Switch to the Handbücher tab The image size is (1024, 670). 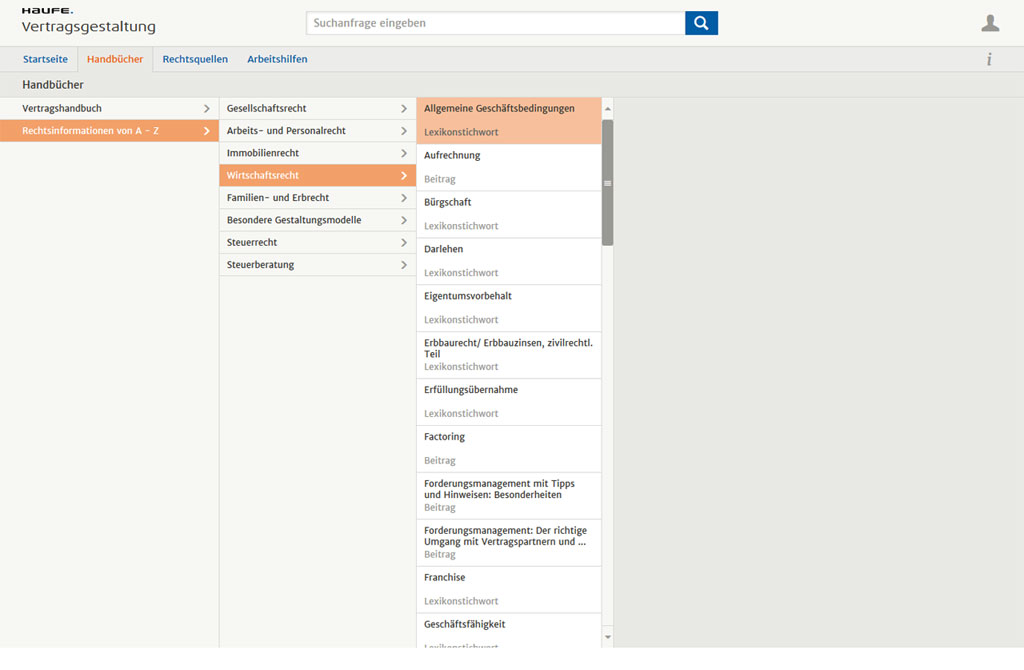point(115,59)
